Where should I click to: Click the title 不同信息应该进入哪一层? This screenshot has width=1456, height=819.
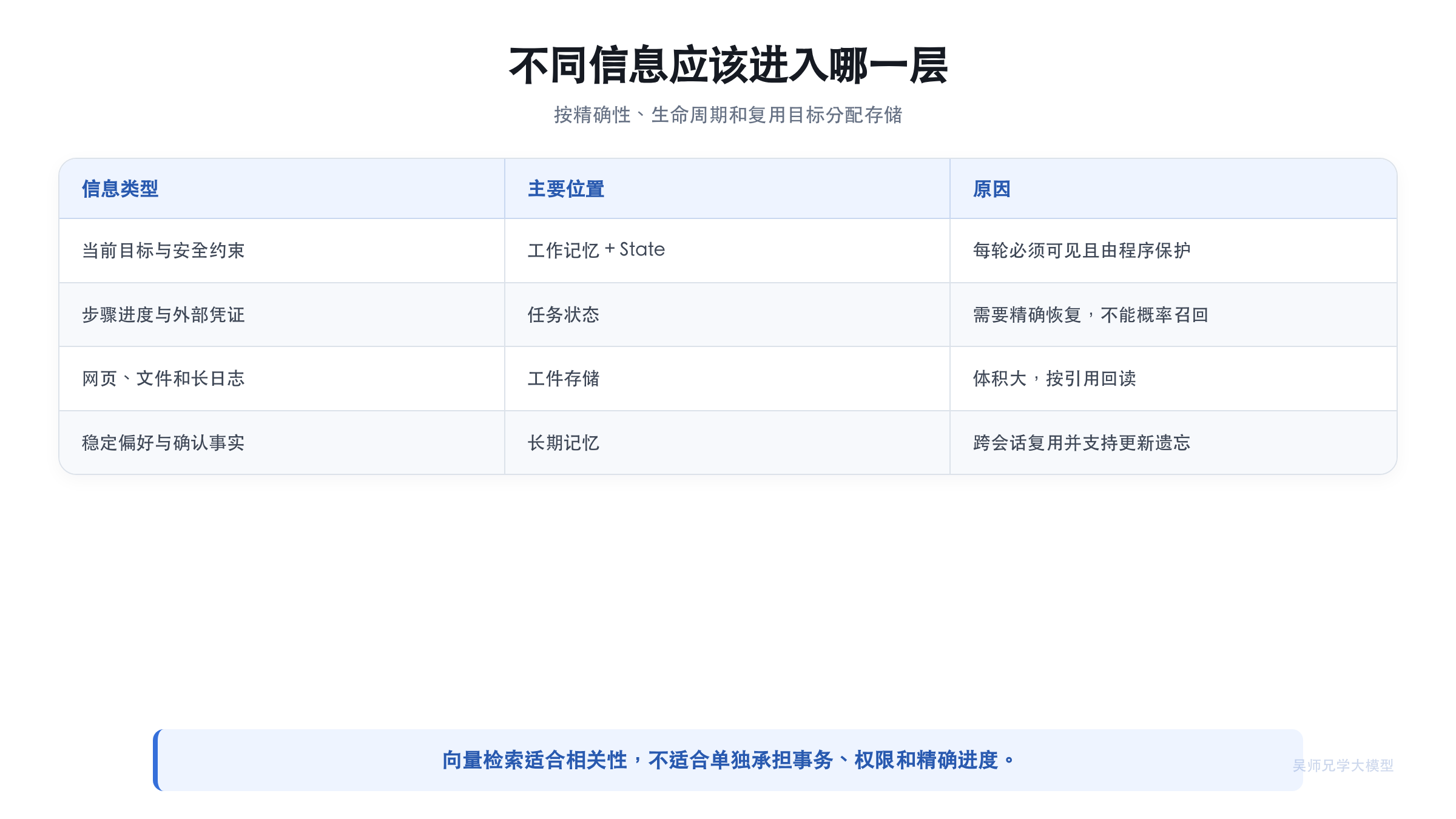728,66
